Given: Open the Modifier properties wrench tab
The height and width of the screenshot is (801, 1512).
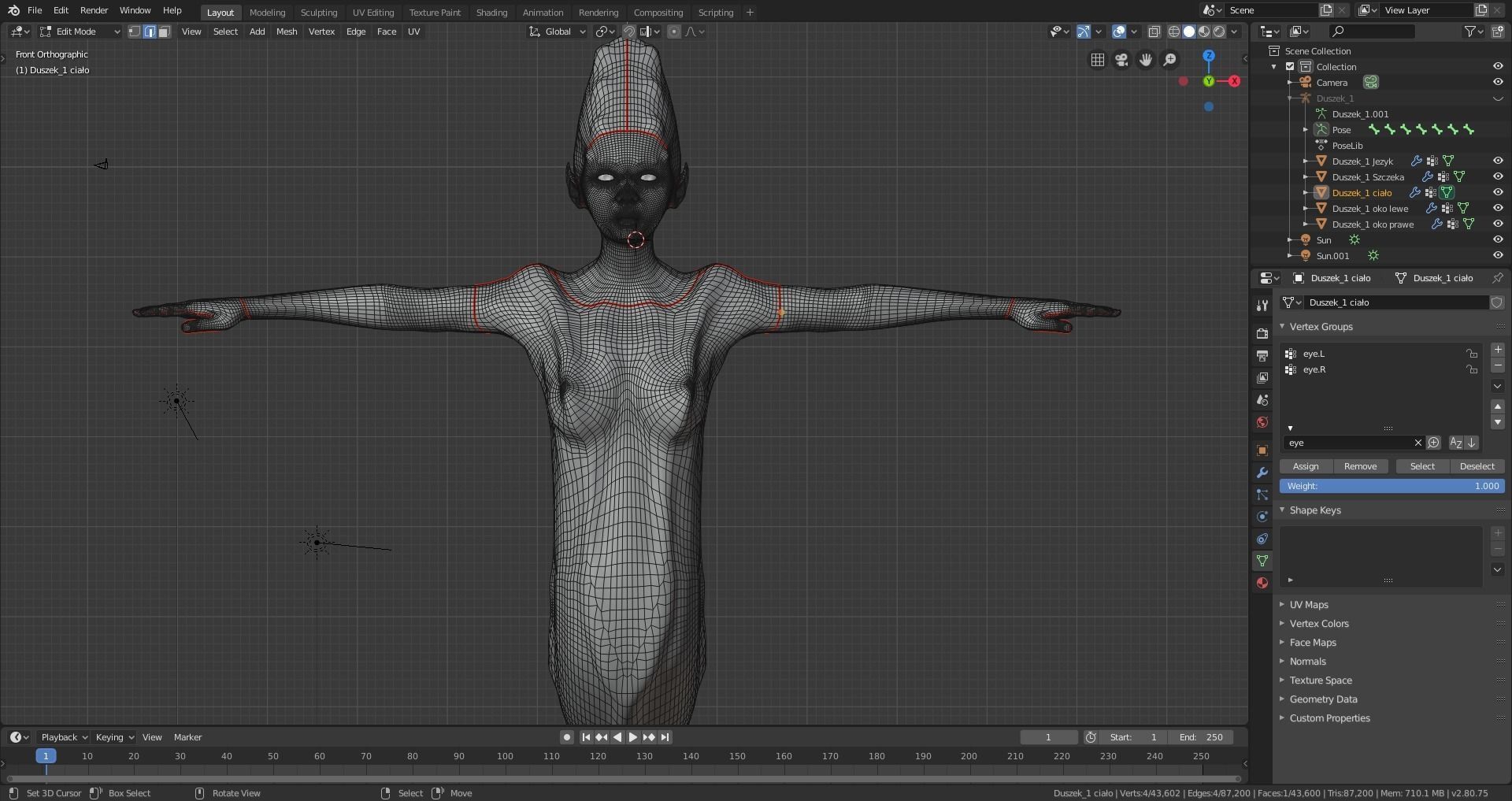Looking at the screenshot, I should tap(1262, 473).
